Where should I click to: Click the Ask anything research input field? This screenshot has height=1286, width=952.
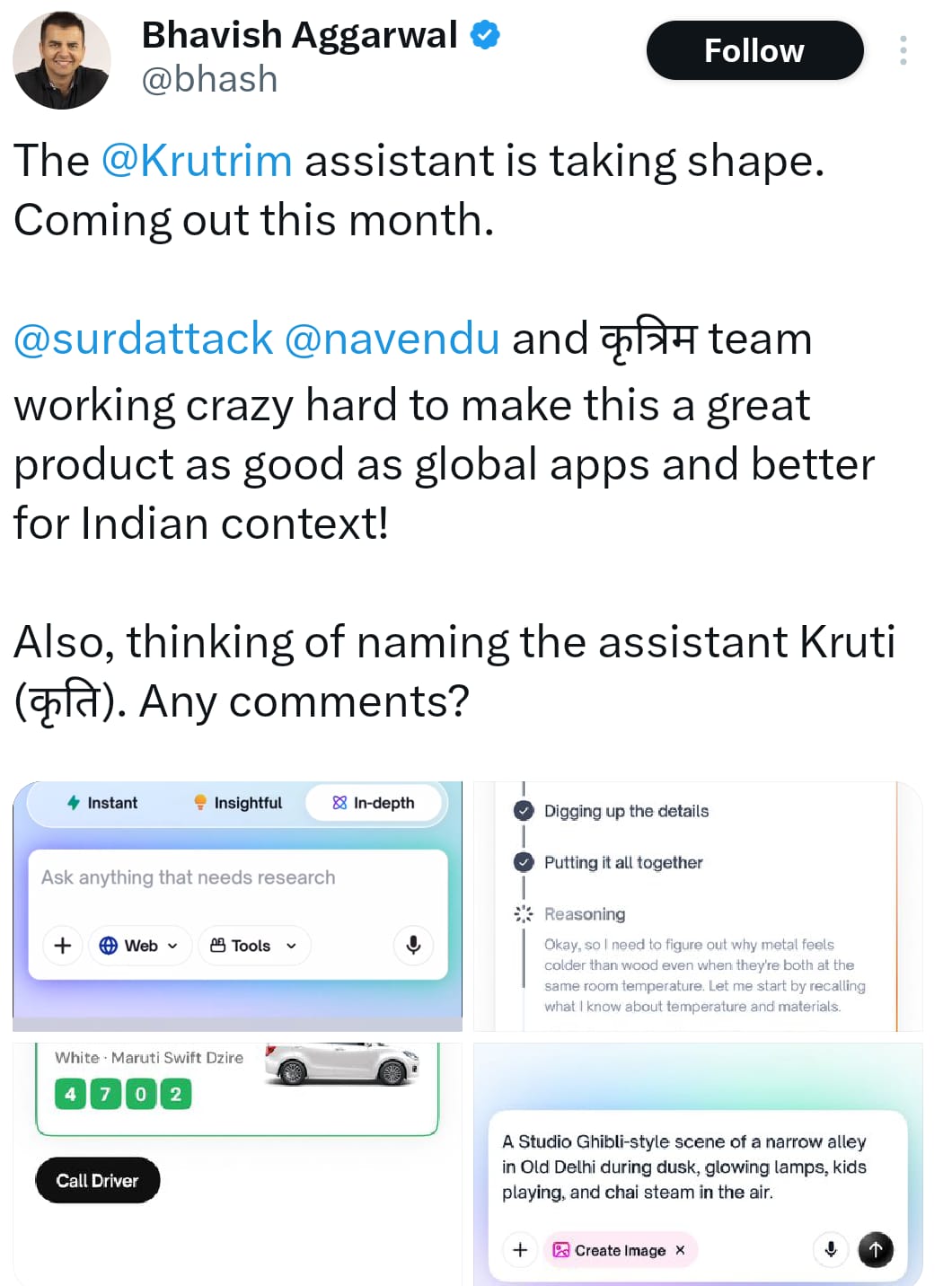point(238,877)
